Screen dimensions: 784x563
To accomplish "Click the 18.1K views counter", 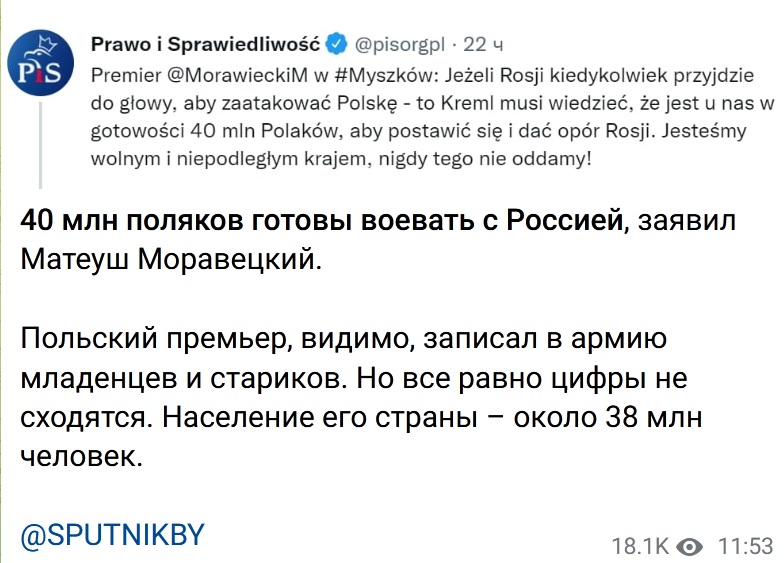I will (x=640, y=546).
